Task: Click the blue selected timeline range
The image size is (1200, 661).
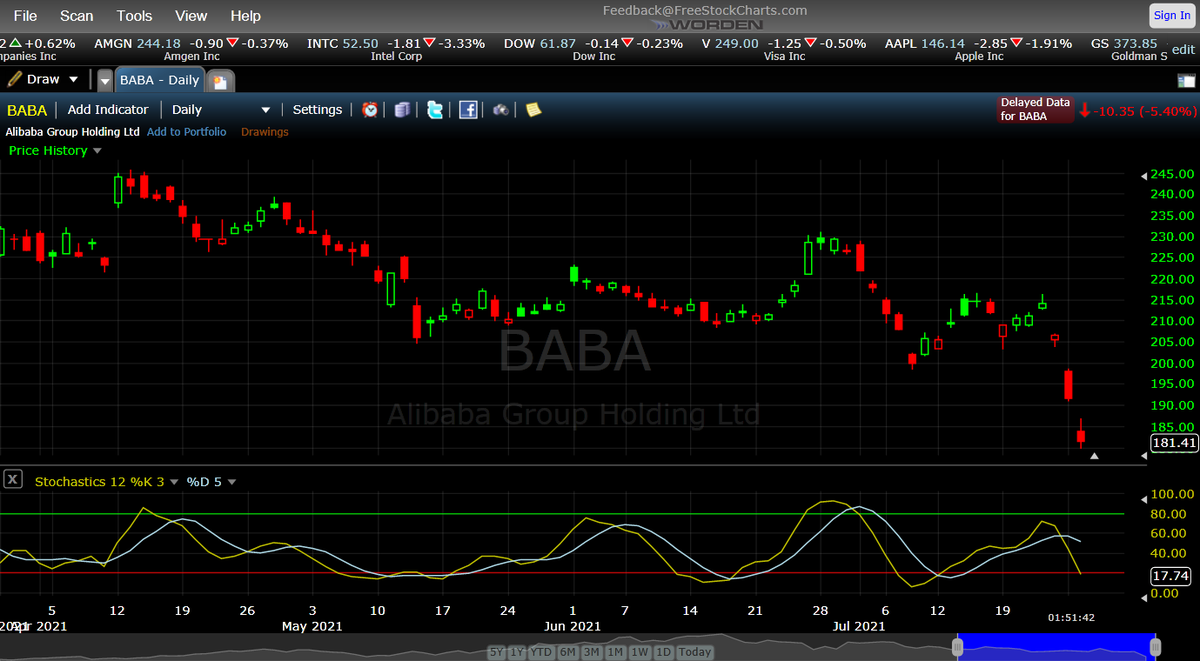Action: [x=1056, y=646]
